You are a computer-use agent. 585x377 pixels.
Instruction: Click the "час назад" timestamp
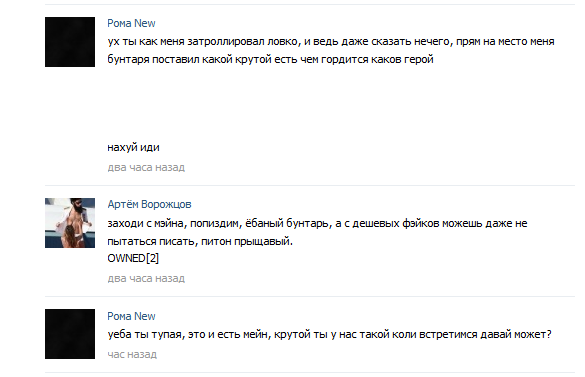coord(132,354)
